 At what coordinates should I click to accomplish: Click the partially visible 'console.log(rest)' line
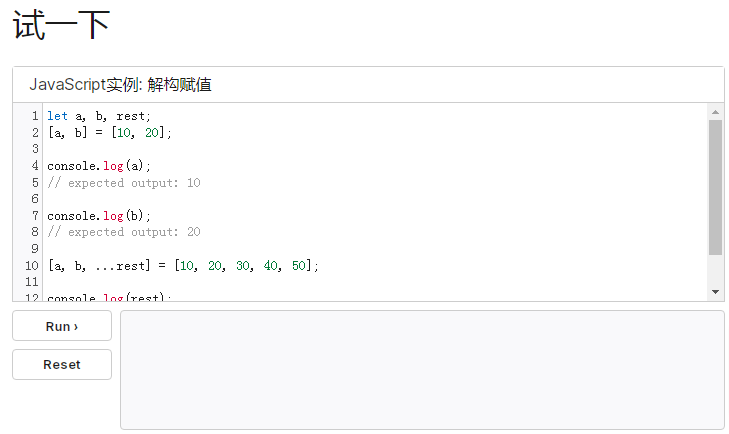click(x=110, y=297)
